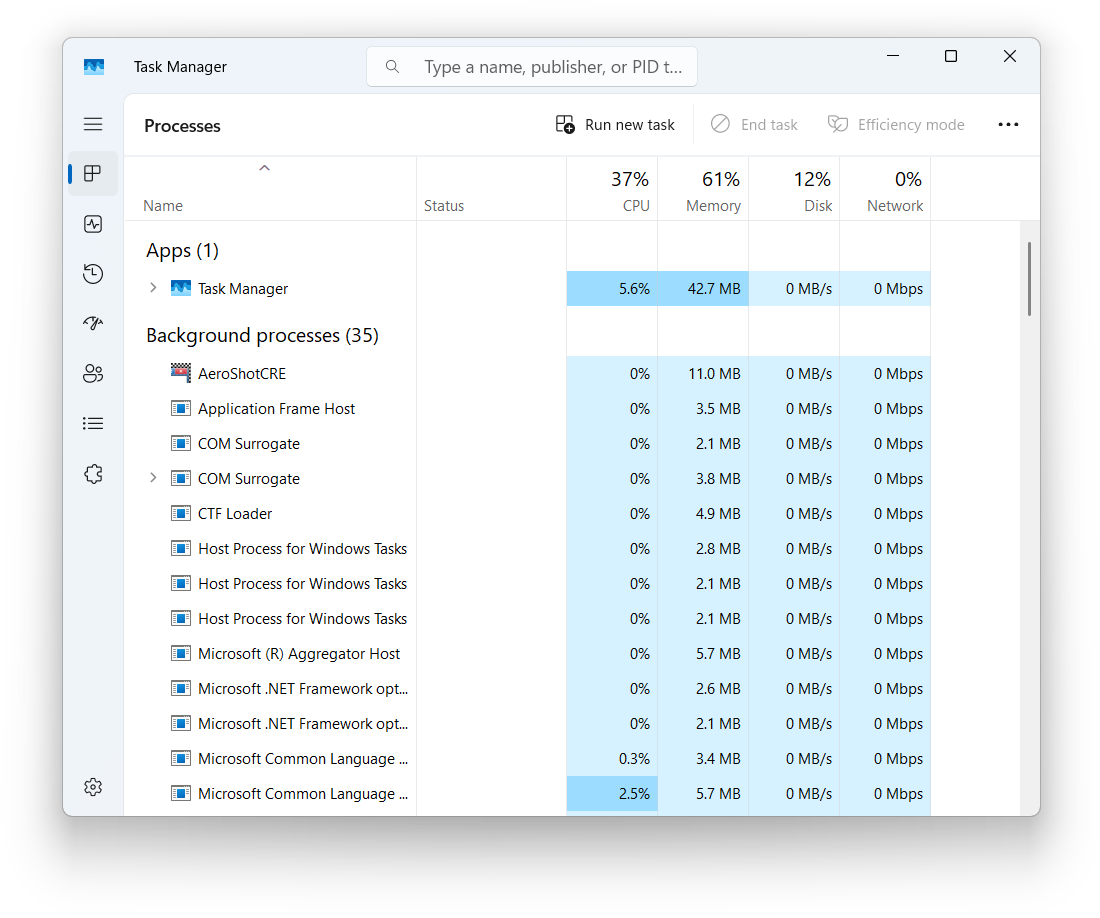Toggle sort direction with the Name column arrow
The height and width of the screenshot is (918, 1100).
(x=264, y=168)
